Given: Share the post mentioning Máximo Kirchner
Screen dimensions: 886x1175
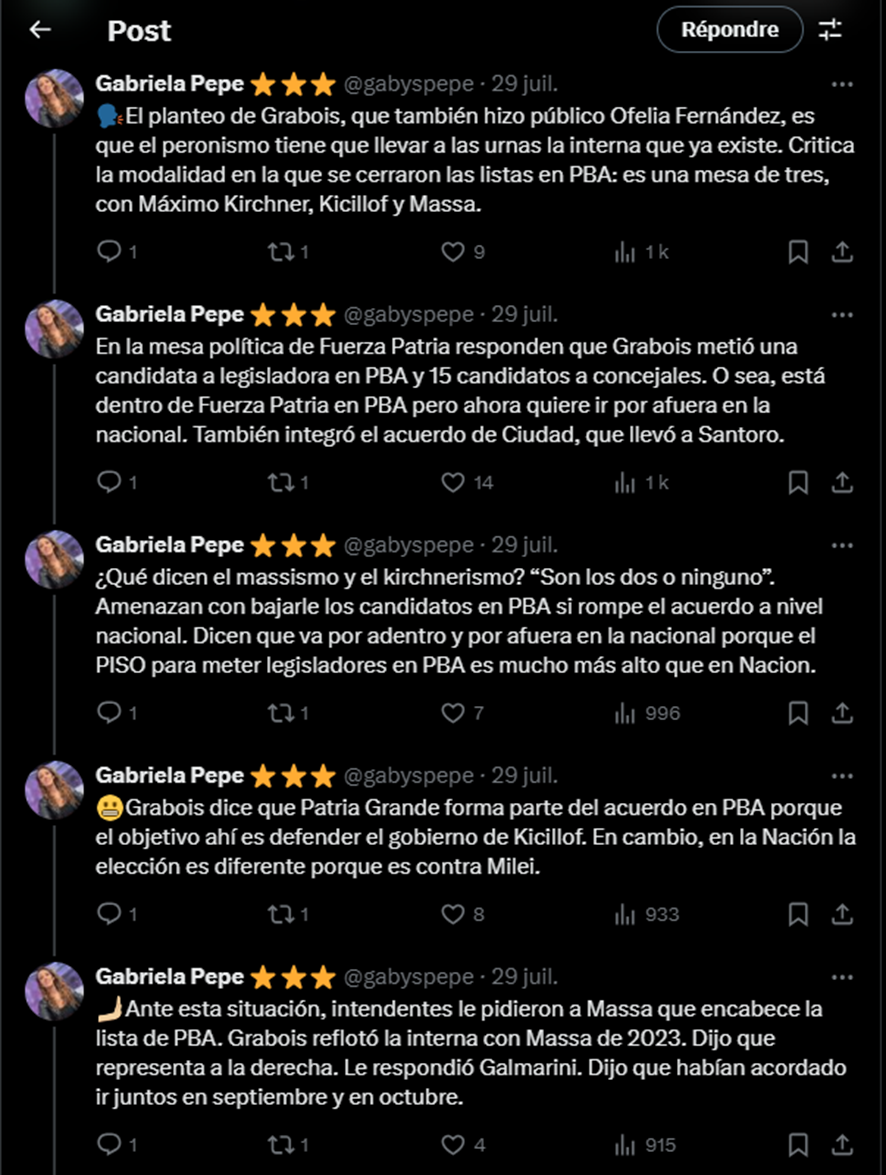Looking at the screenshot, I should [842, 252].
